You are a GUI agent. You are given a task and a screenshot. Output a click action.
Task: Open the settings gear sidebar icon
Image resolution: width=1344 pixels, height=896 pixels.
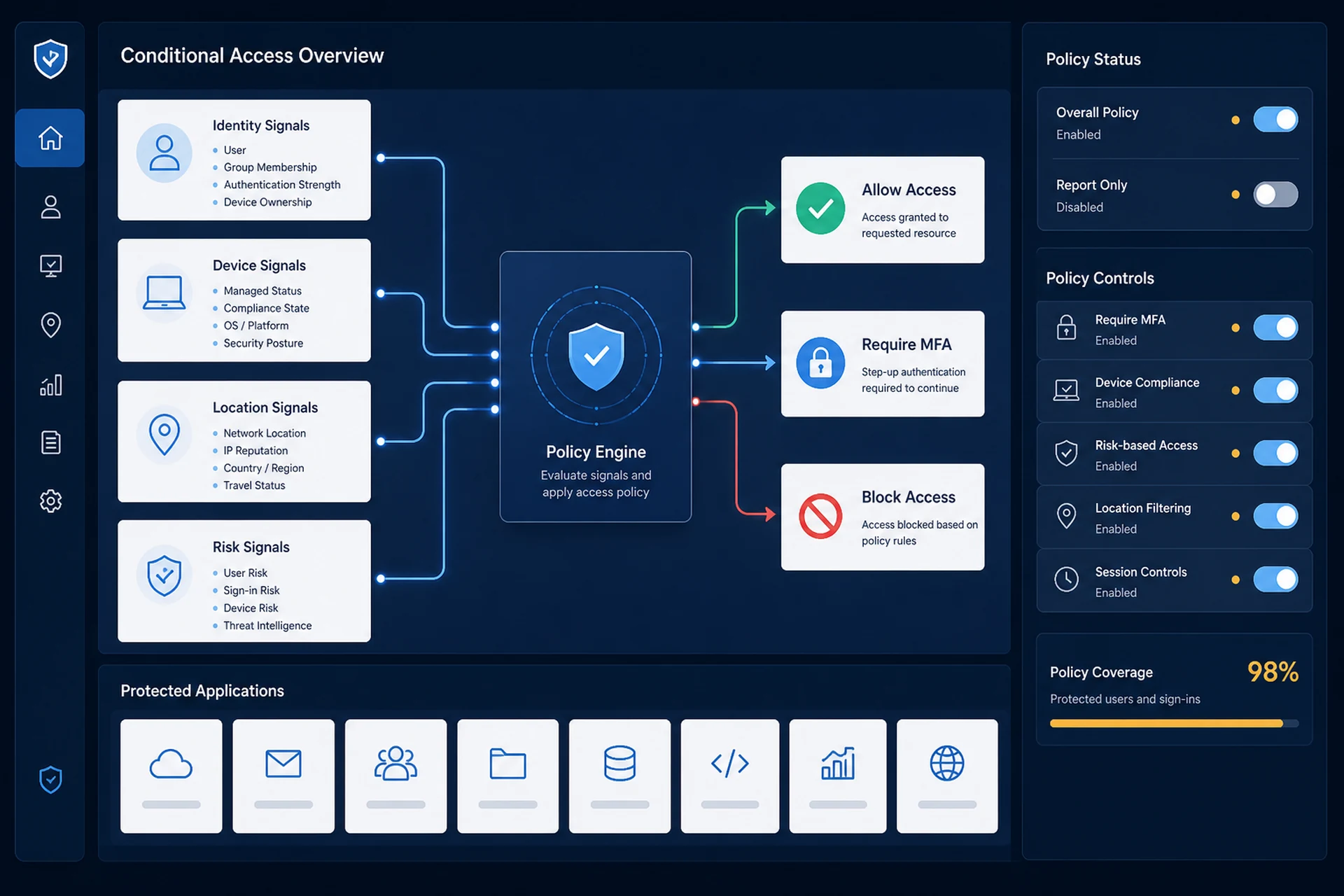(x=50, y=501)
